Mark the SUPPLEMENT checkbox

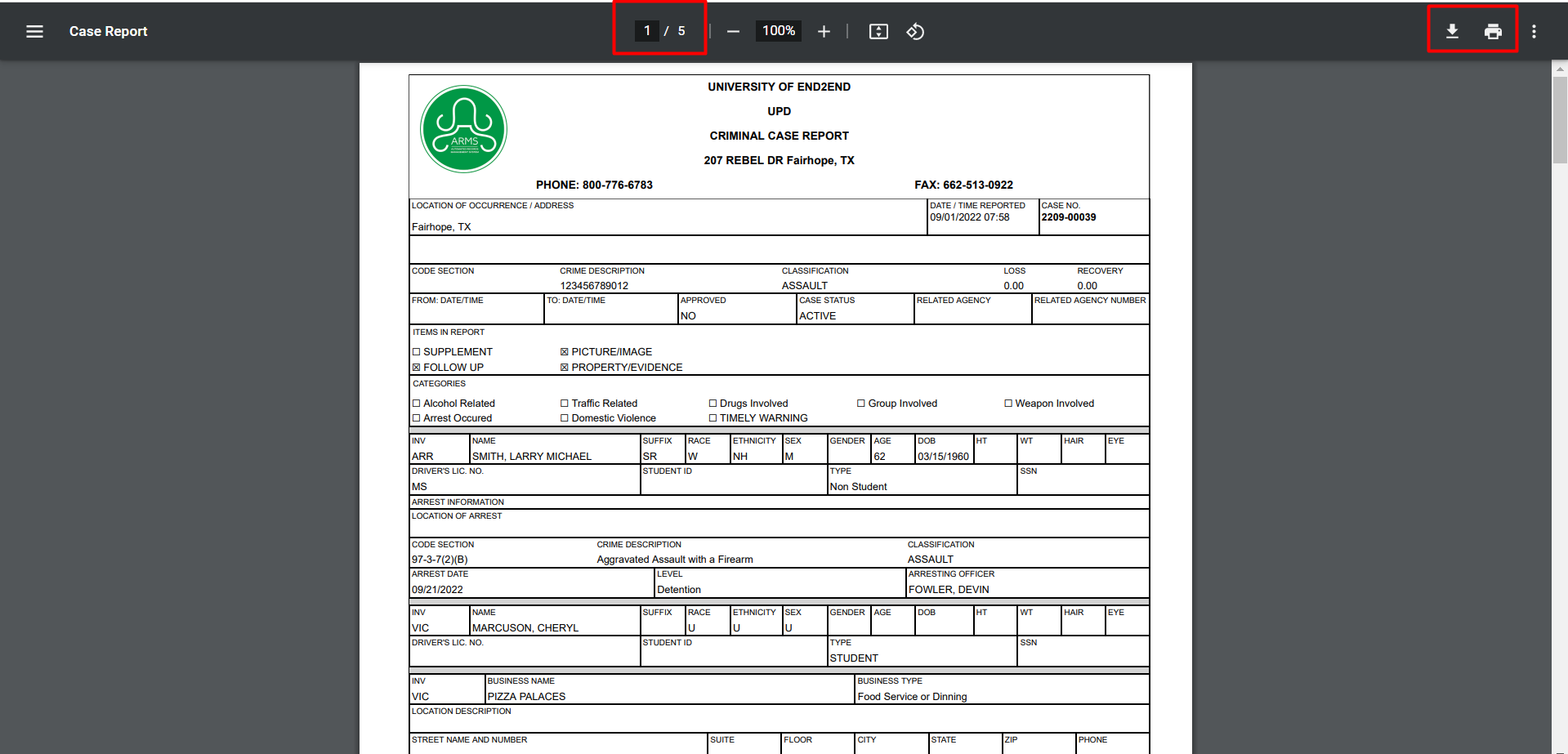point(417,351)
